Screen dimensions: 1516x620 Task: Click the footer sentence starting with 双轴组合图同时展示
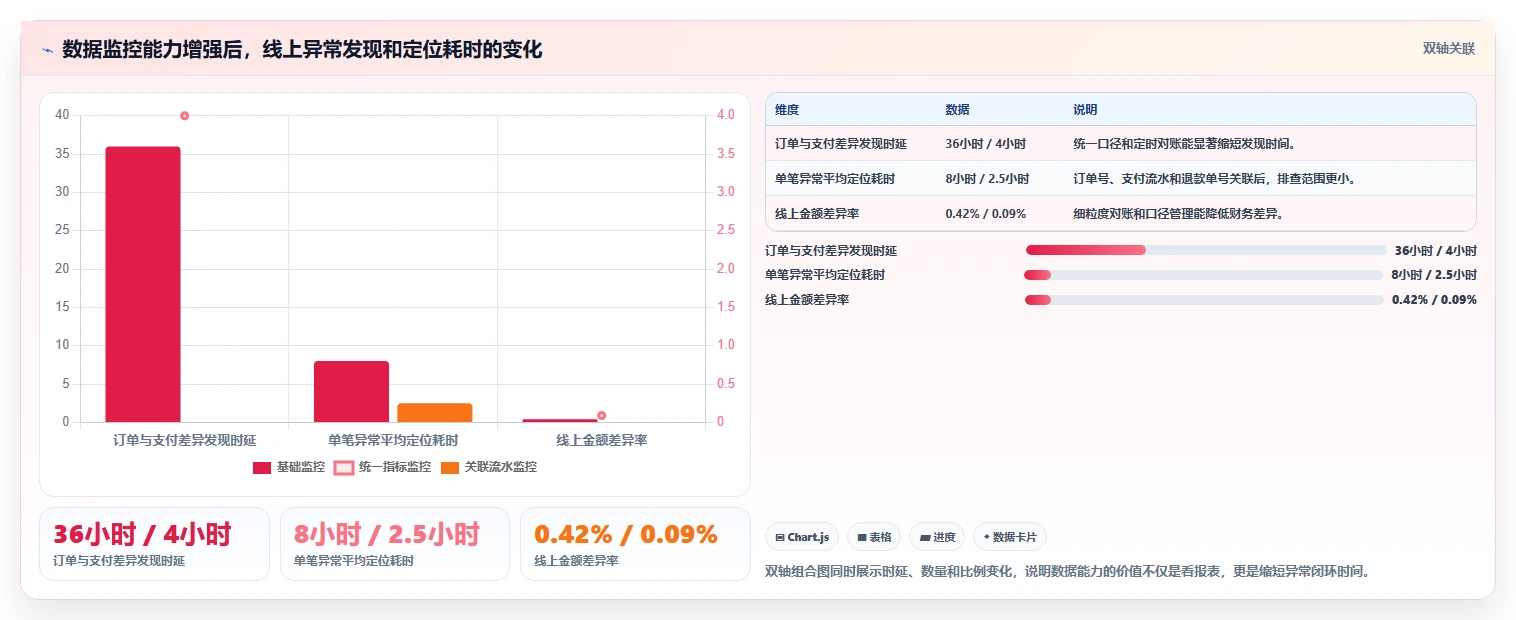1067,572
